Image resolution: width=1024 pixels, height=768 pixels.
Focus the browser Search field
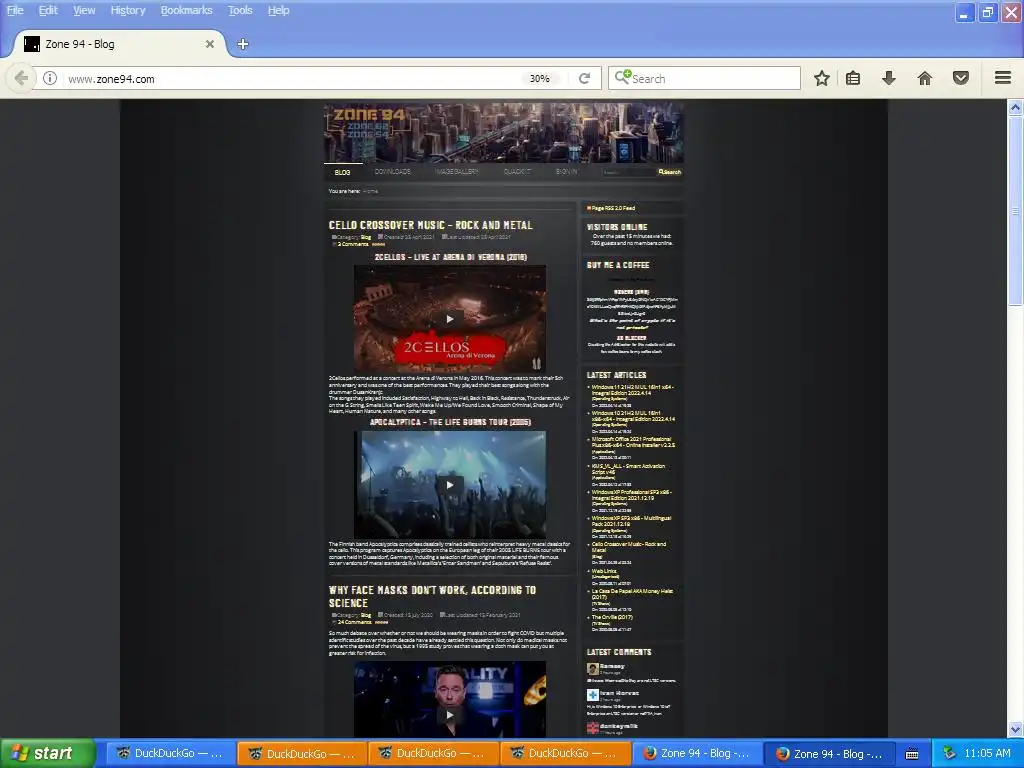(704, 78)
